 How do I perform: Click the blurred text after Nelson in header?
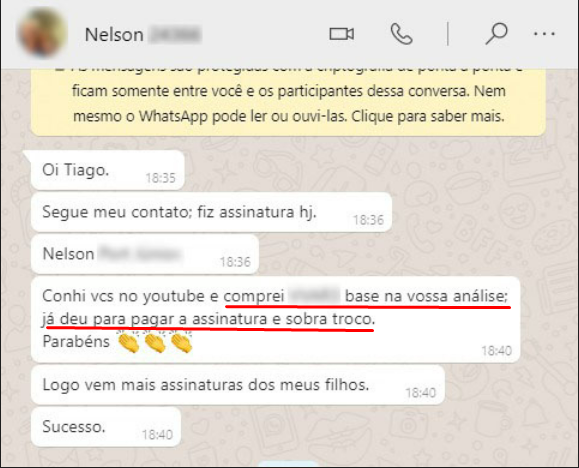coord(175,35)
